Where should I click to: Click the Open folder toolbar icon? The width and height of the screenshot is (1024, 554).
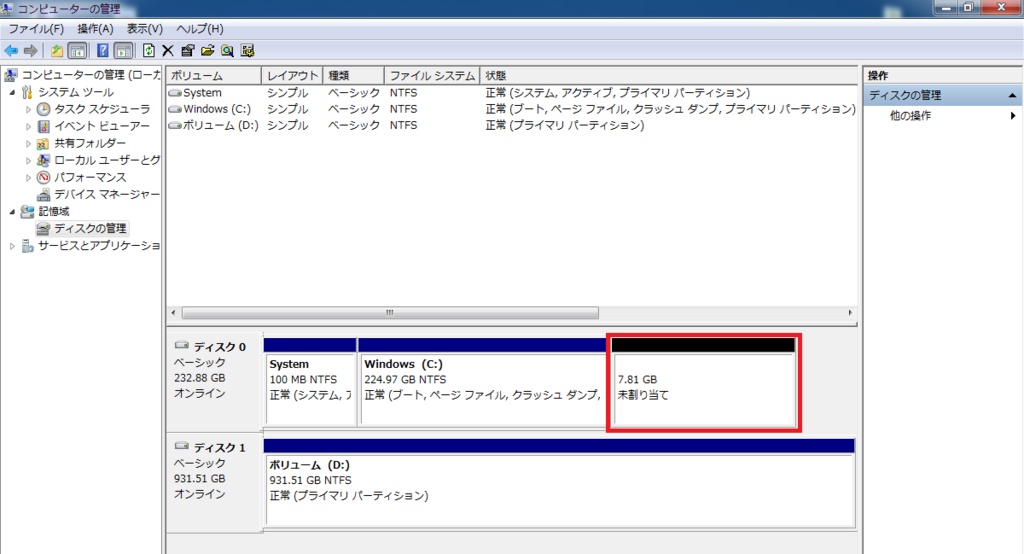click(208, 50)
